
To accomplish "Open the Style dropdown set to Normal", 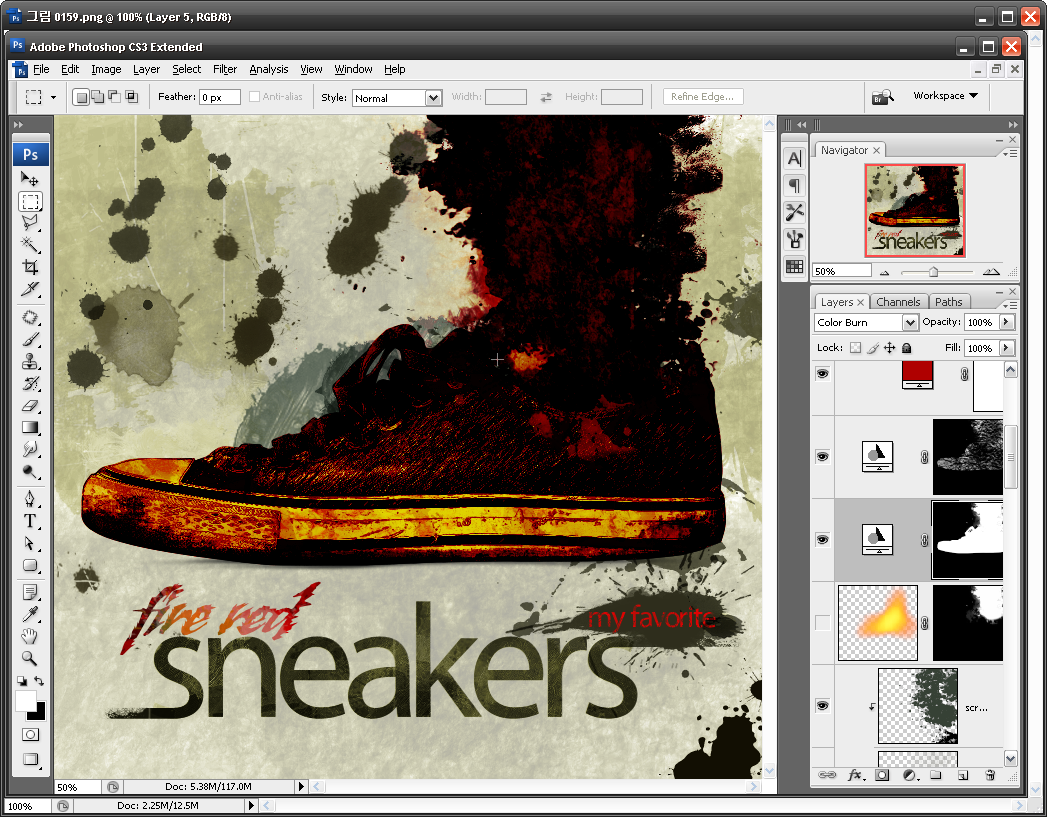I will 433,98.
